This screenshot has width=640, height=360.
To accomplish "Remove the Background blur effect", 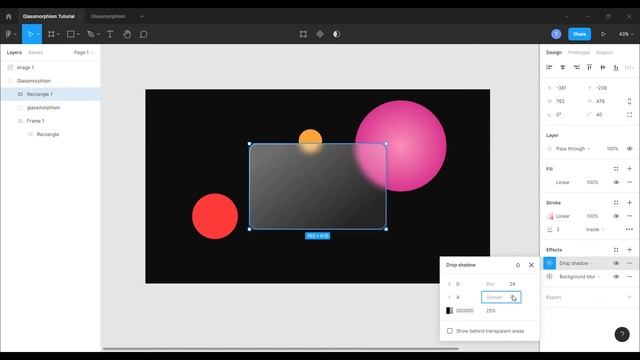I will click(x=629, y=277).
